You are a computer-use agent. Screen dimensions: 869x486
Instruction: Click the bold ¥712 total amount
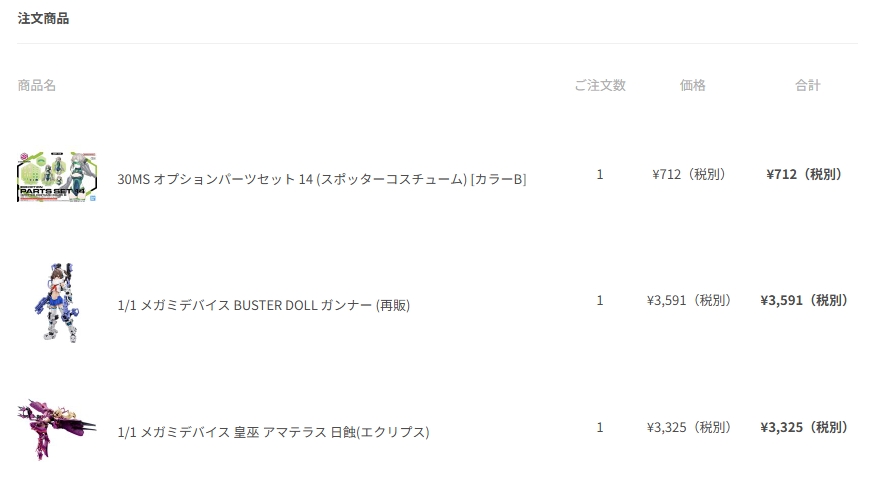(x=804, y=174)
